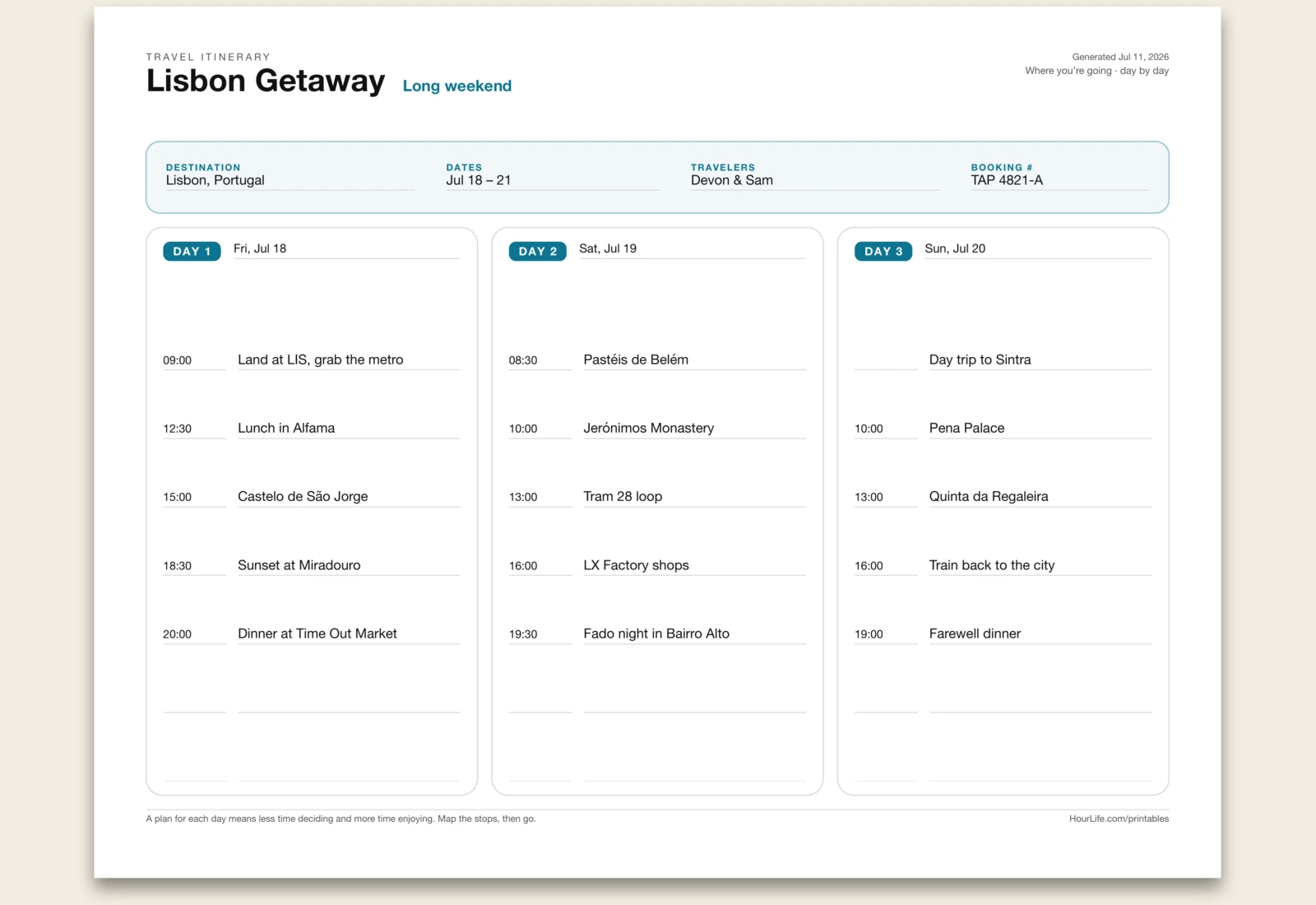Click 'Tram 28 loop' entry

point(623,496)
